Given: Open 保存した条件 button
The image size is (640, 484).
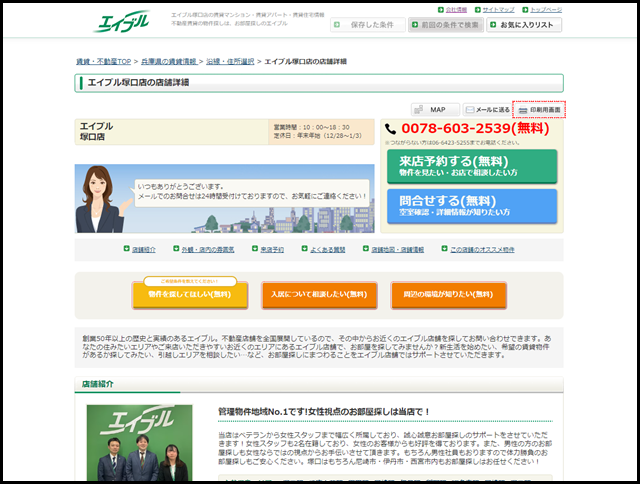Looking at the screenshot, I should pyautogui.click(x=368, y=25).
